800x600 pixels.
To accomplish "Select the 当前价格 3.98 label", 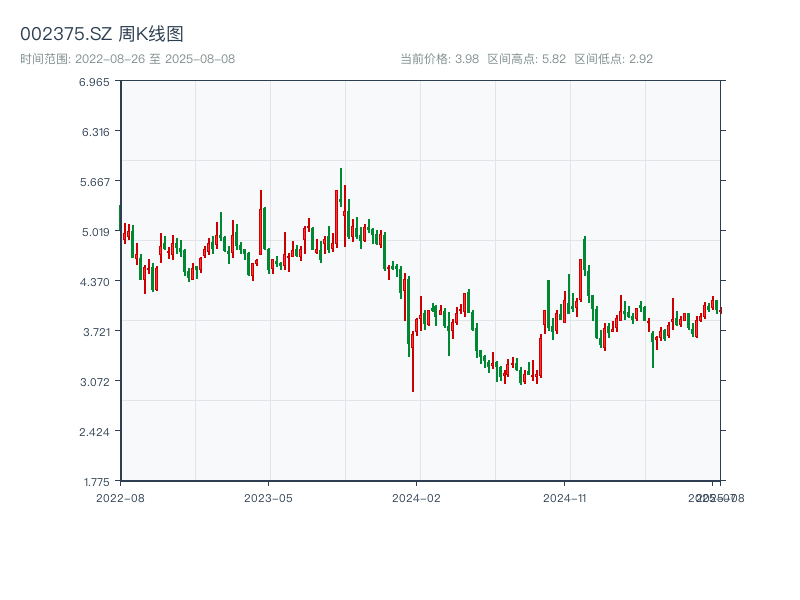I will (x=439, y=59).
